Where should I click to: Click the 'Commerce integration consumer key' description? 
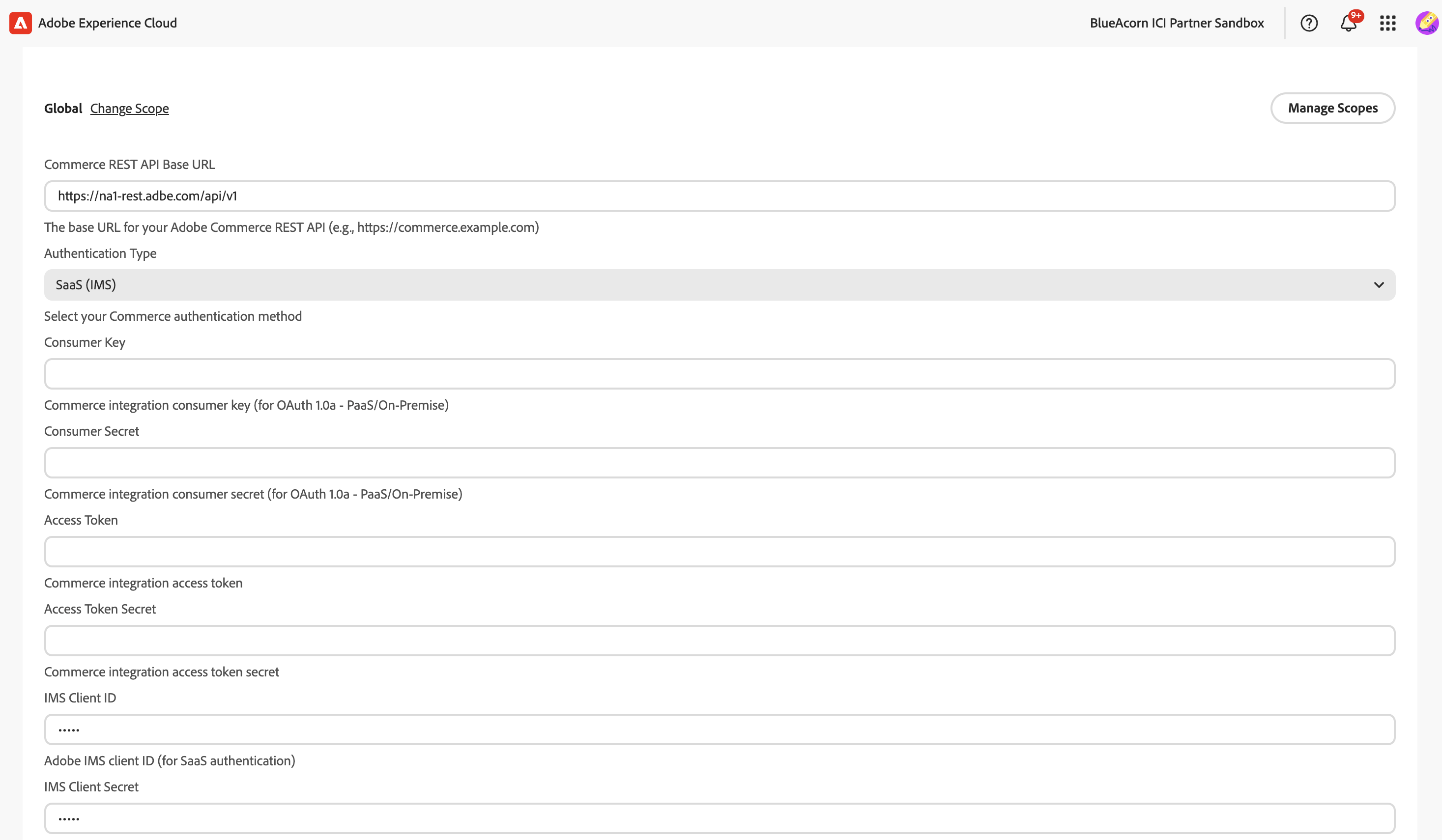247,405
